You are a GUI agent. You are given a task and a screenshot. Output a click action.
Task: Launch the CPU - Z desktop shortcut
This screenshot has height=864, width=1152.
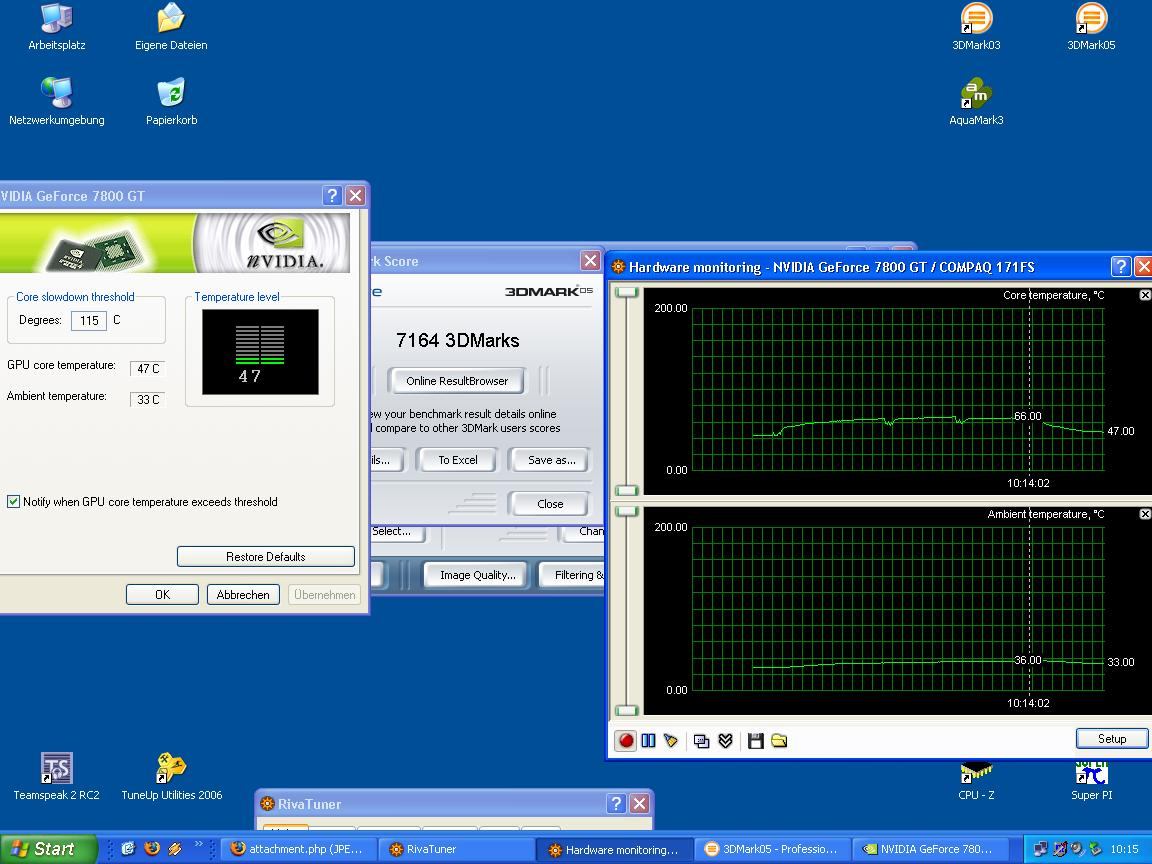pos(976,782)
